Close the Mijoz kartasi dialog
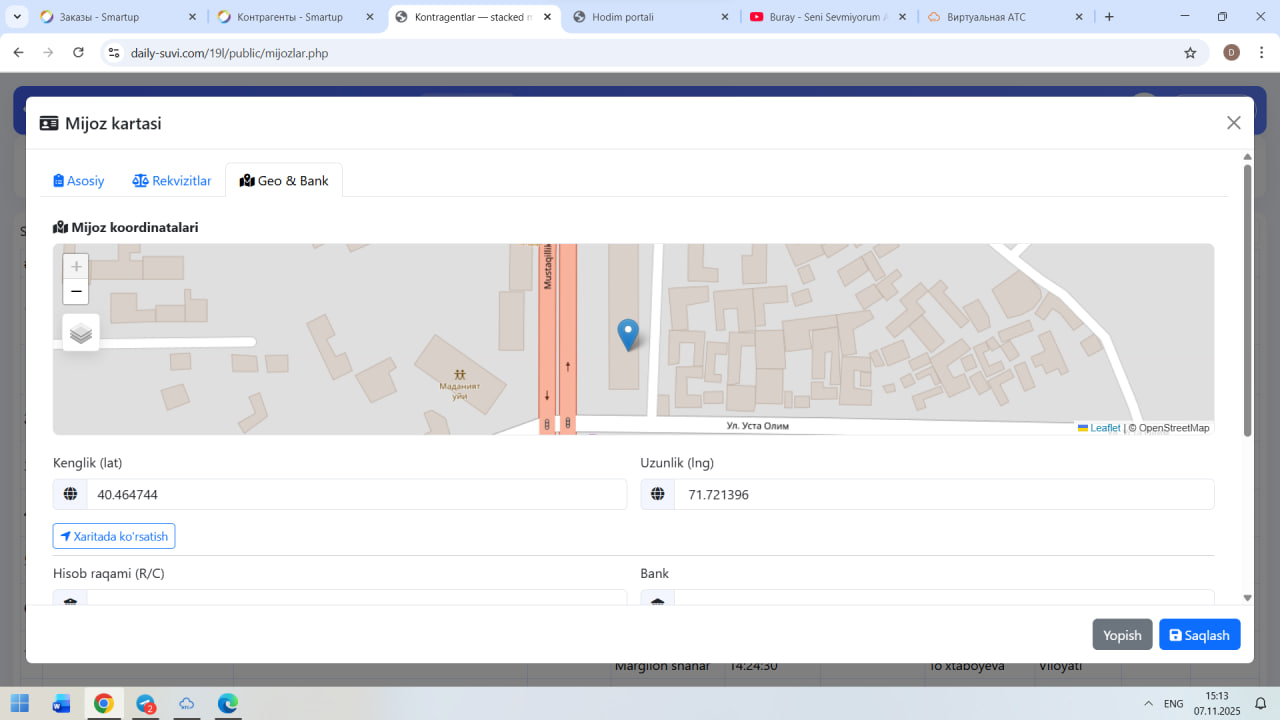The width and height of the screenshot is (1280, 720). click(1234, 123)
